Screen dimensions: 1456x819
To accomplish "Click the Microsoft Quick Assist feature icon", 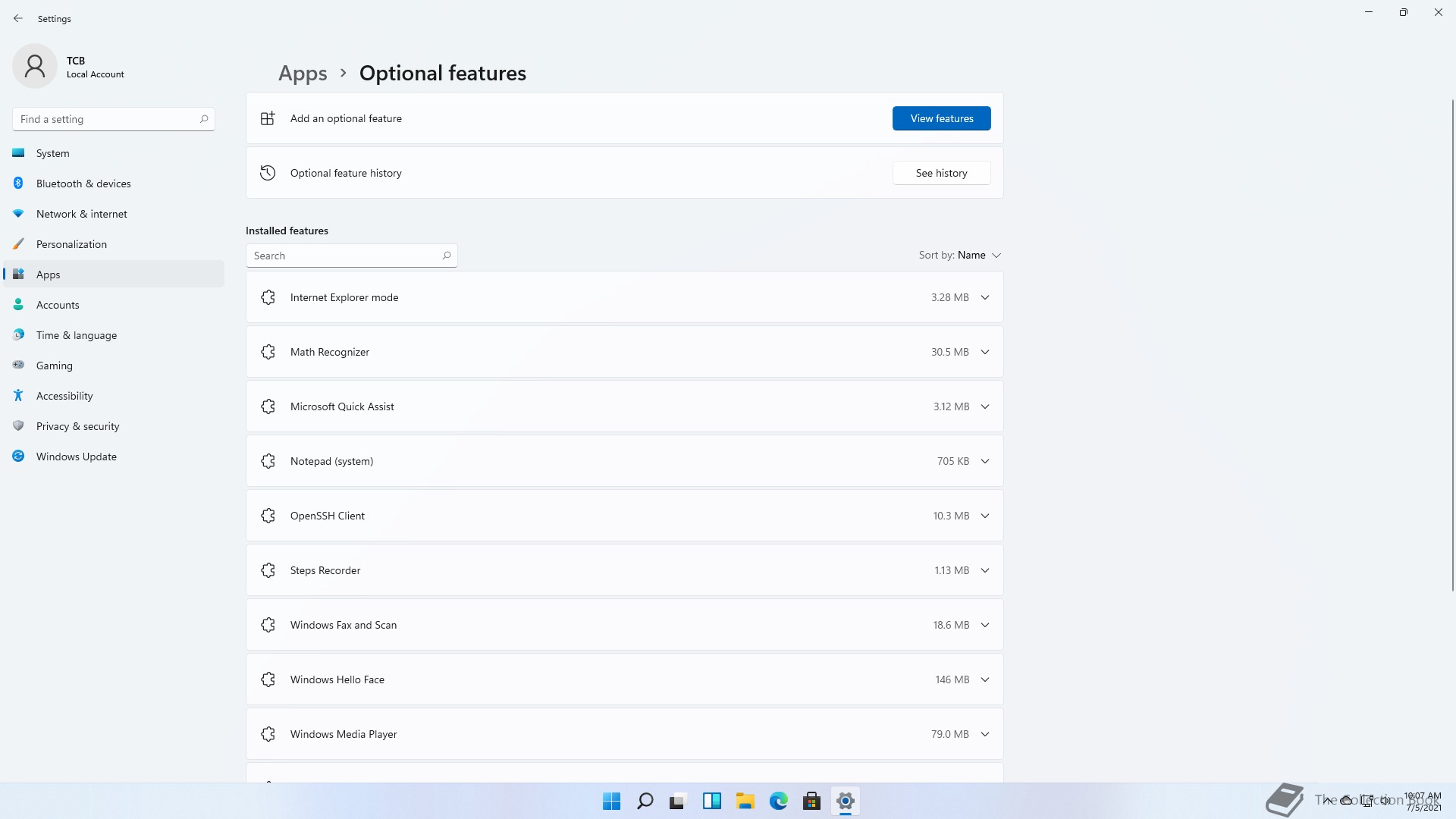I will [x=268, y=406].
